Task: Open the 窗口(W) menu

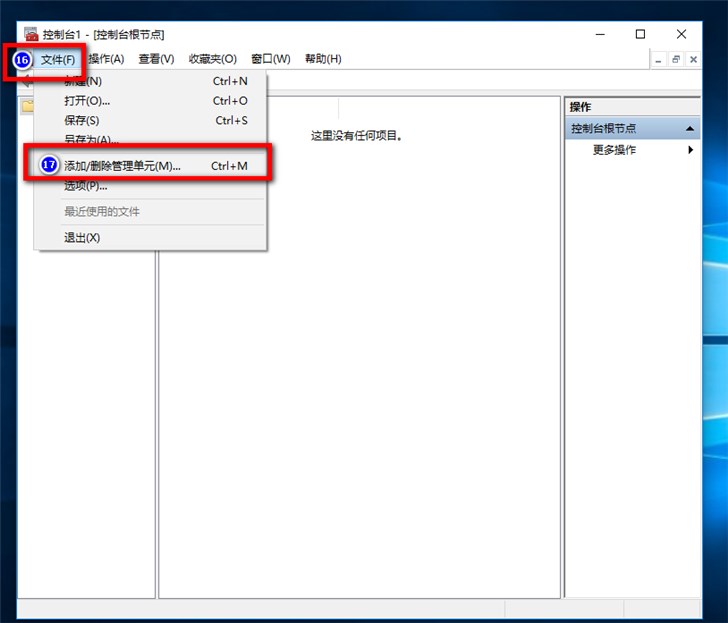Action: (x=271, y=59)
